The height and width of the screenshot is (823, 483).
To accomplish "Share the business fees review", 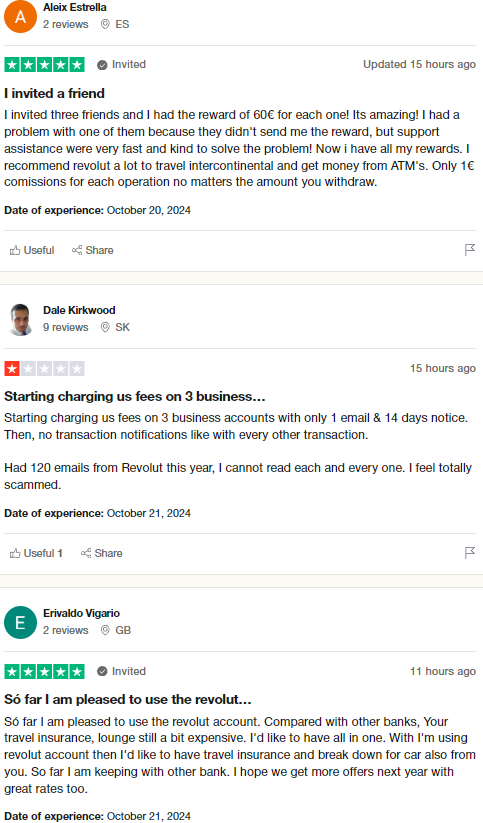I will pyautogui.click(x=101, y=553).
